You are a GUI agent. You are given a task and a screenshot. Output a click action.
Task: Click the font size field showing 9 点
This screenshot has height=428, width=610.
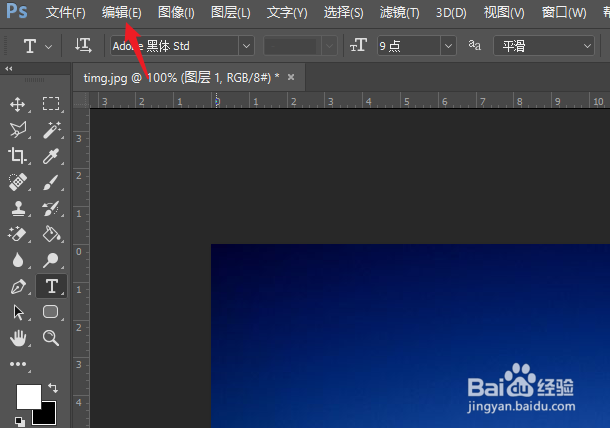[409, 46]
